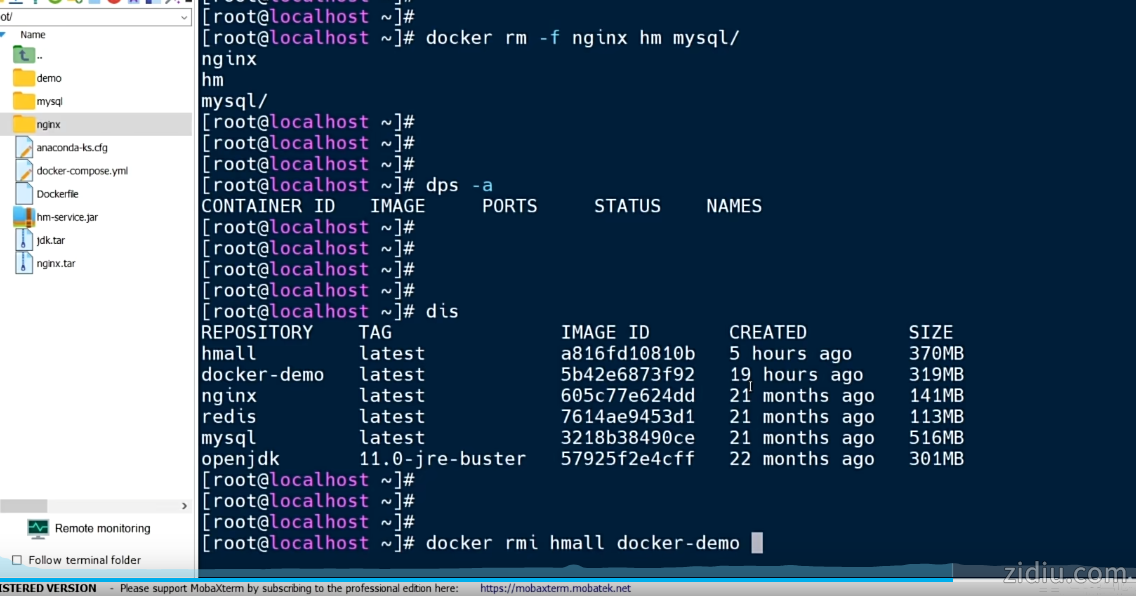The image size is (1136, 596).
Task: Select the mysql folder icon
Action: [23, 101]
